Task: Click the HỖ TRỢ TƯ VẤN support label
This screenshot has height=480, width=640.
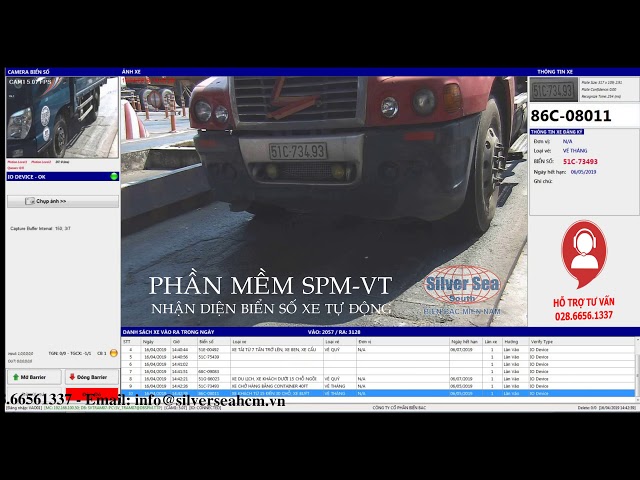Action: pos(584,302)
